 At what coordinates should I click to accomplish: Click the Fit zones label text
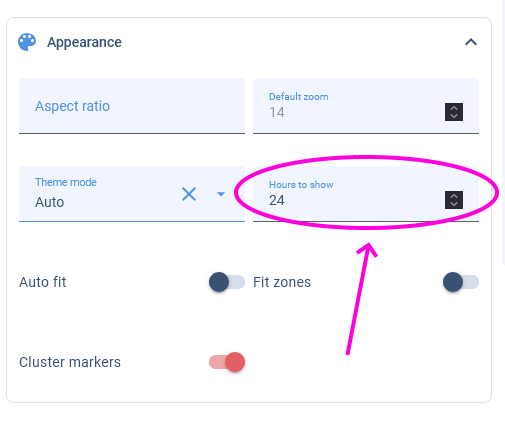(x=282, y=282)
